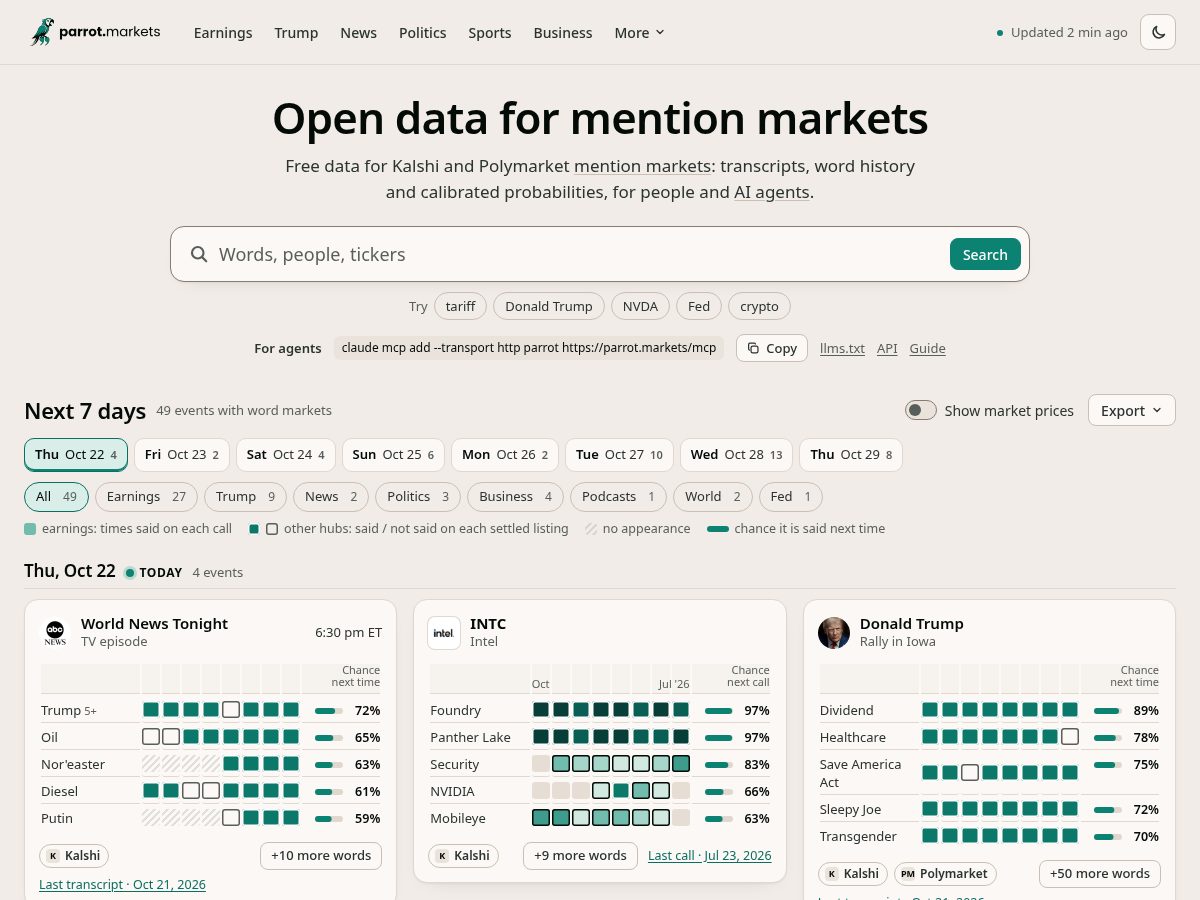Screen dimensions: 1200x900
Task: Follow the mention markets link
Action: coord(642,166)
